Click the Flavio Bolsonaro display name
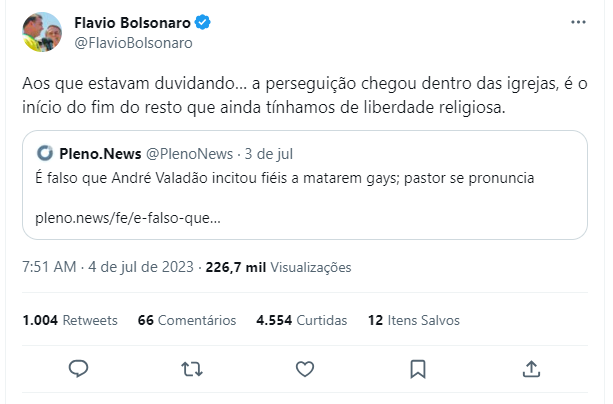This screenshot has width=613, height=404. click(132, 23)
